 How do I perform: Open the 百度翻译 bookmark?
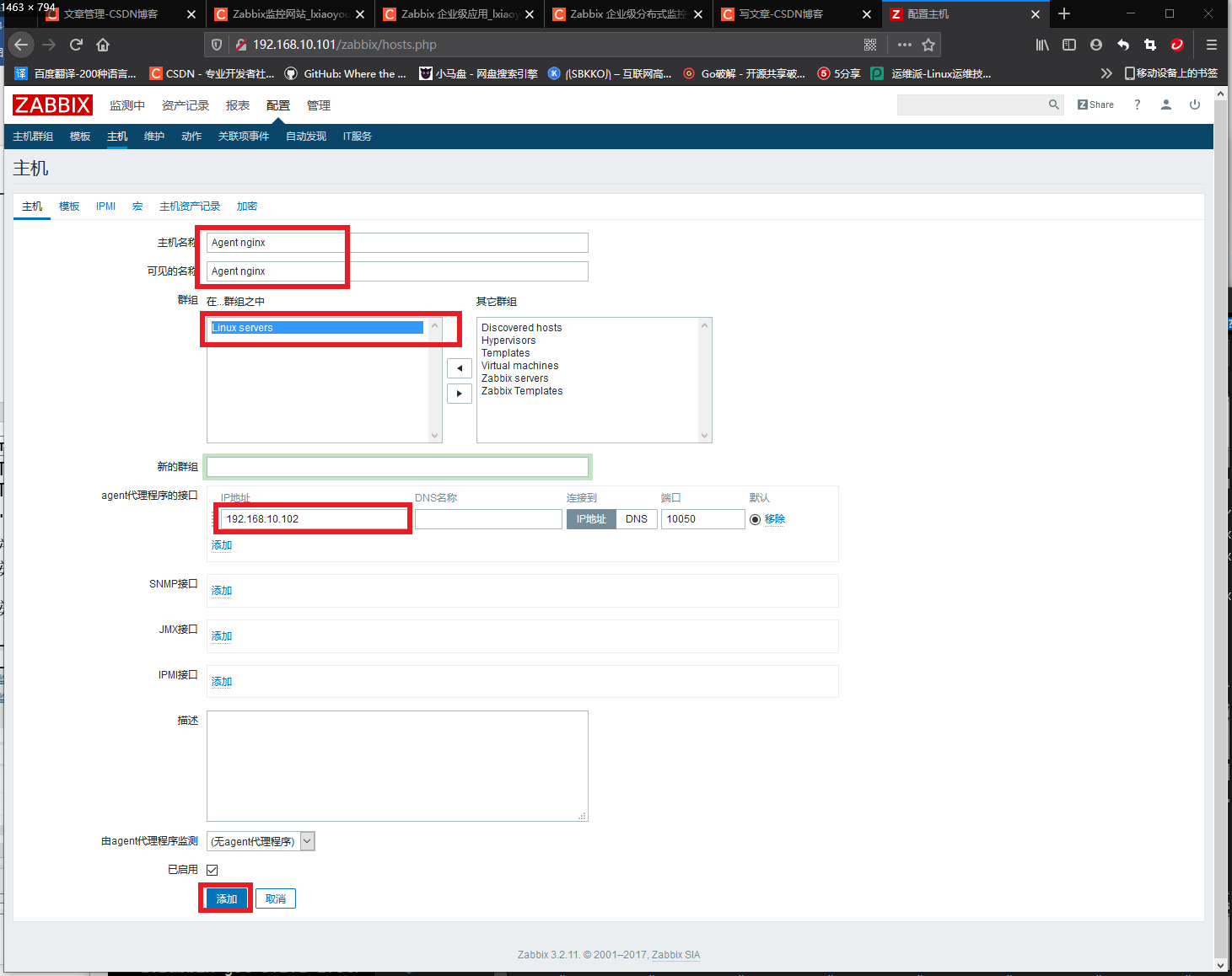tap(76, 73)
